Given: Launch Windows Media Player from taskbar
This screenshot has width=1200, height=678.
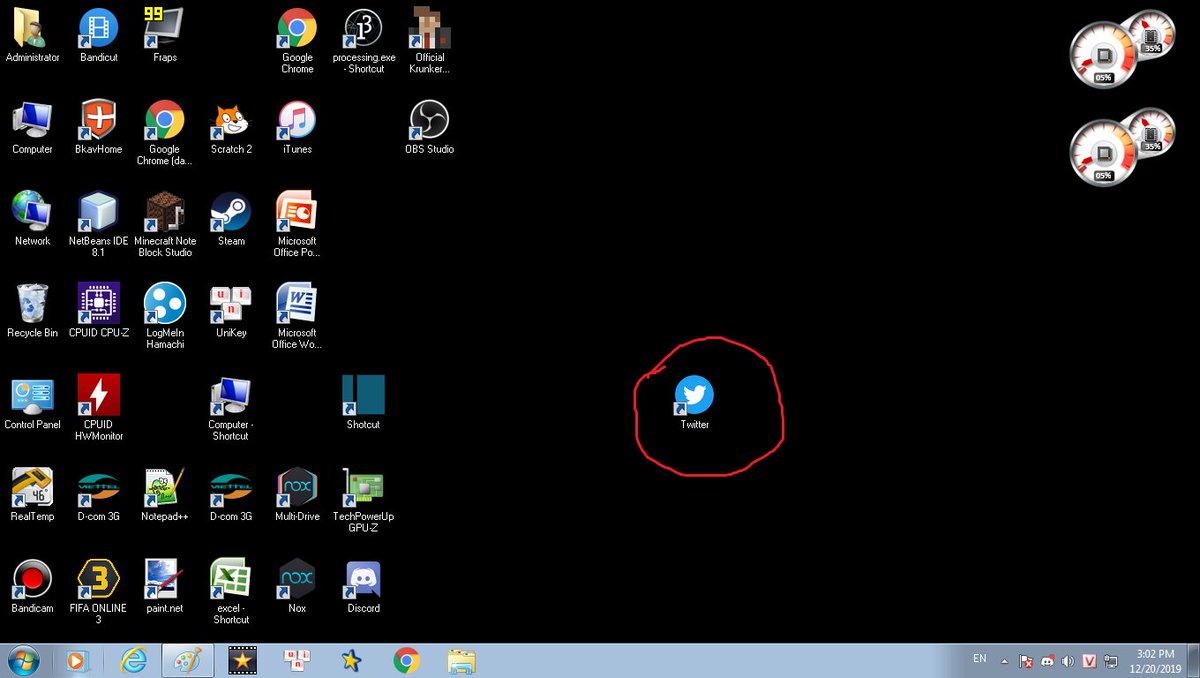Looking at the screenshot, I should click(x=76, y=660).
